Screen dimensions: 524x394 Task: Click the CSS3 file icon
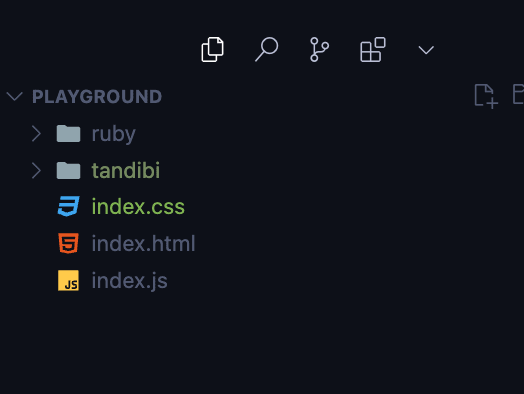click(x=69, y=206)
